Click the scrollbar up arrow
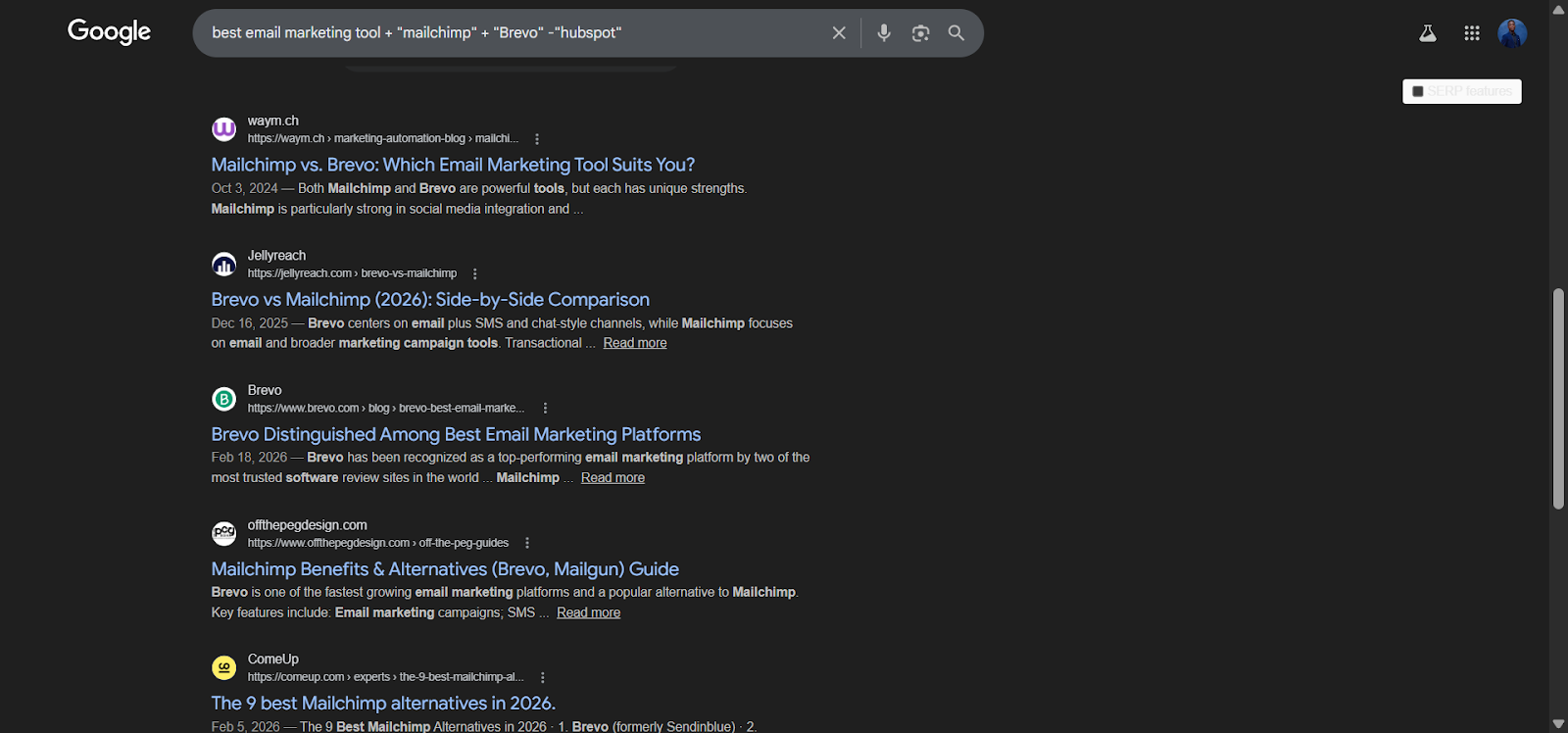This screenshot has height=733, width=1568. [x=1558, y=9]
